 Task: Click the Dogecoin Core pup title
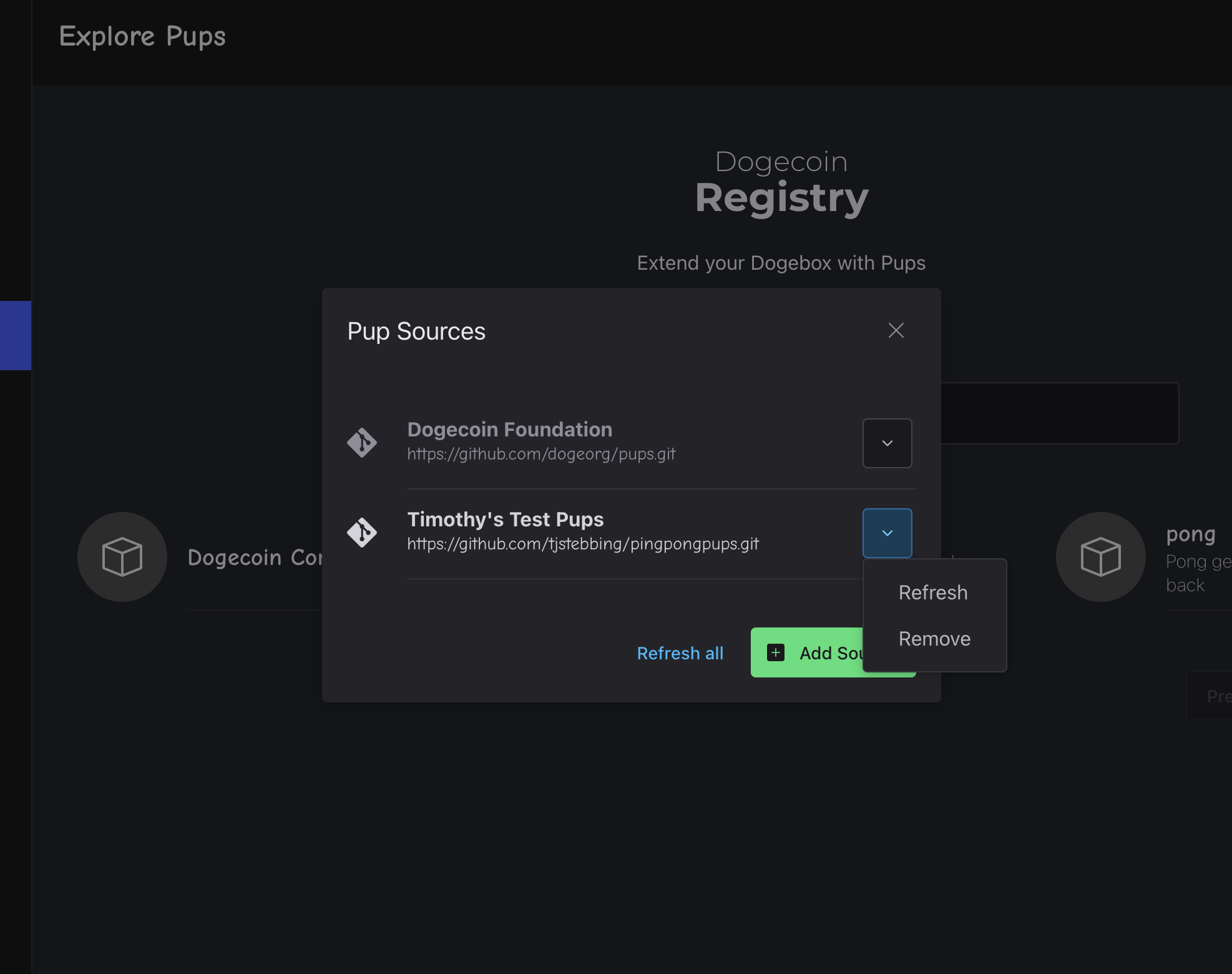255,558
